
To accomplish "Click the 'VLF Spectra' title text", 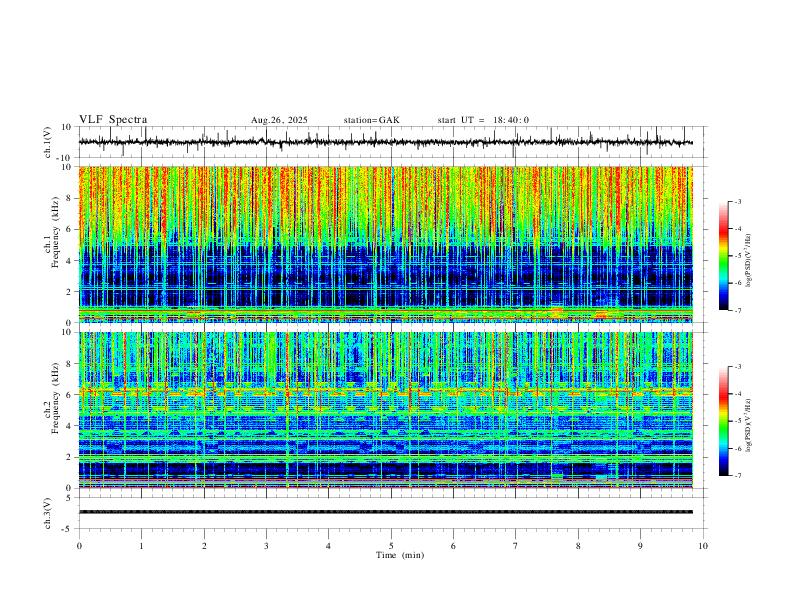I will 113,120.
